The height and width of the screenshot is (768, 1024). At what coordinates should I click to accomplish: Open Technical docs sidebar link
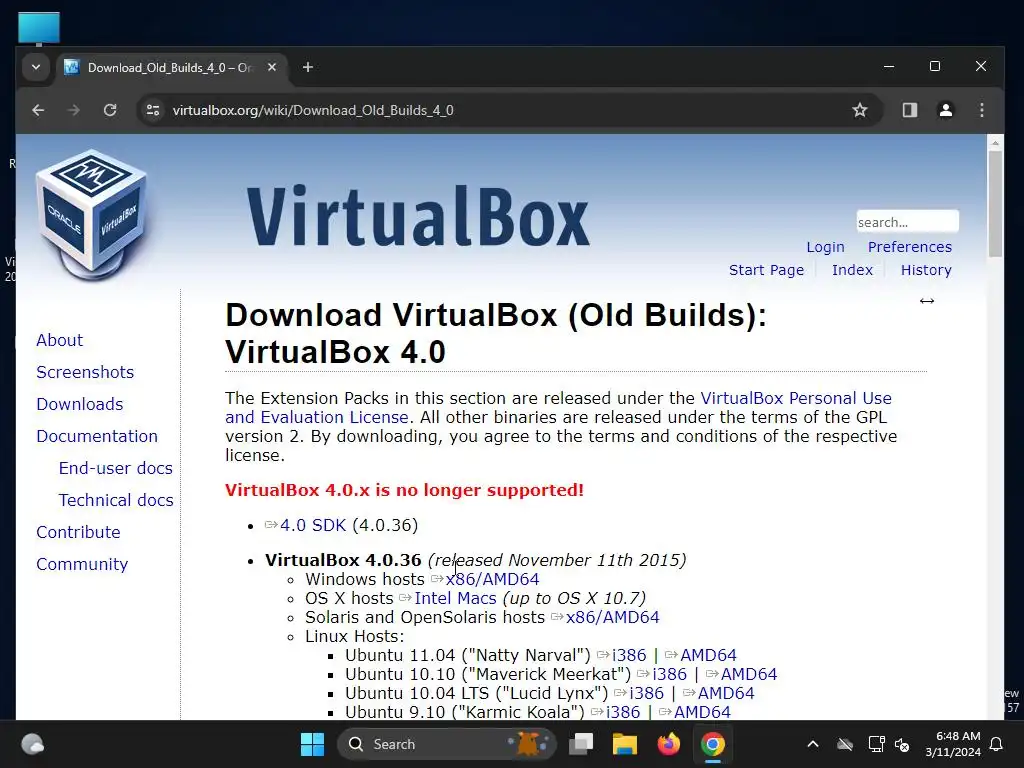116,500
